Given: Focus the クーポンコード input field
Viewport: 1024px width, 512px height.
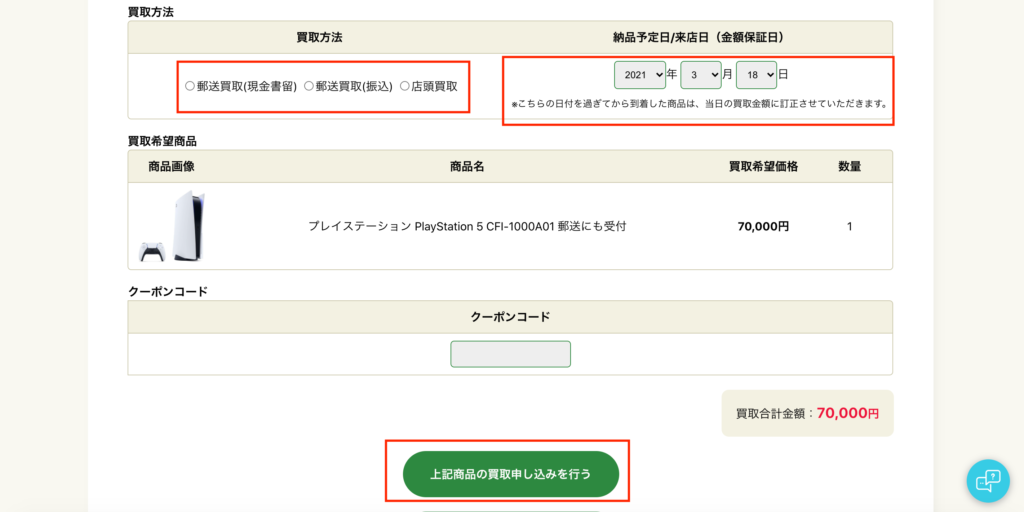Looking at the screenshot, I should pyautogui.click(x=511, y=354).
